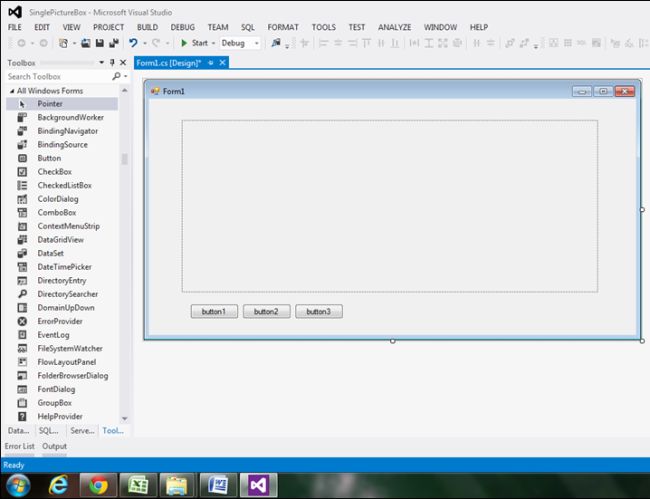Open the BUILD menu
650x499 pixels.
click(x=147, y=27)
